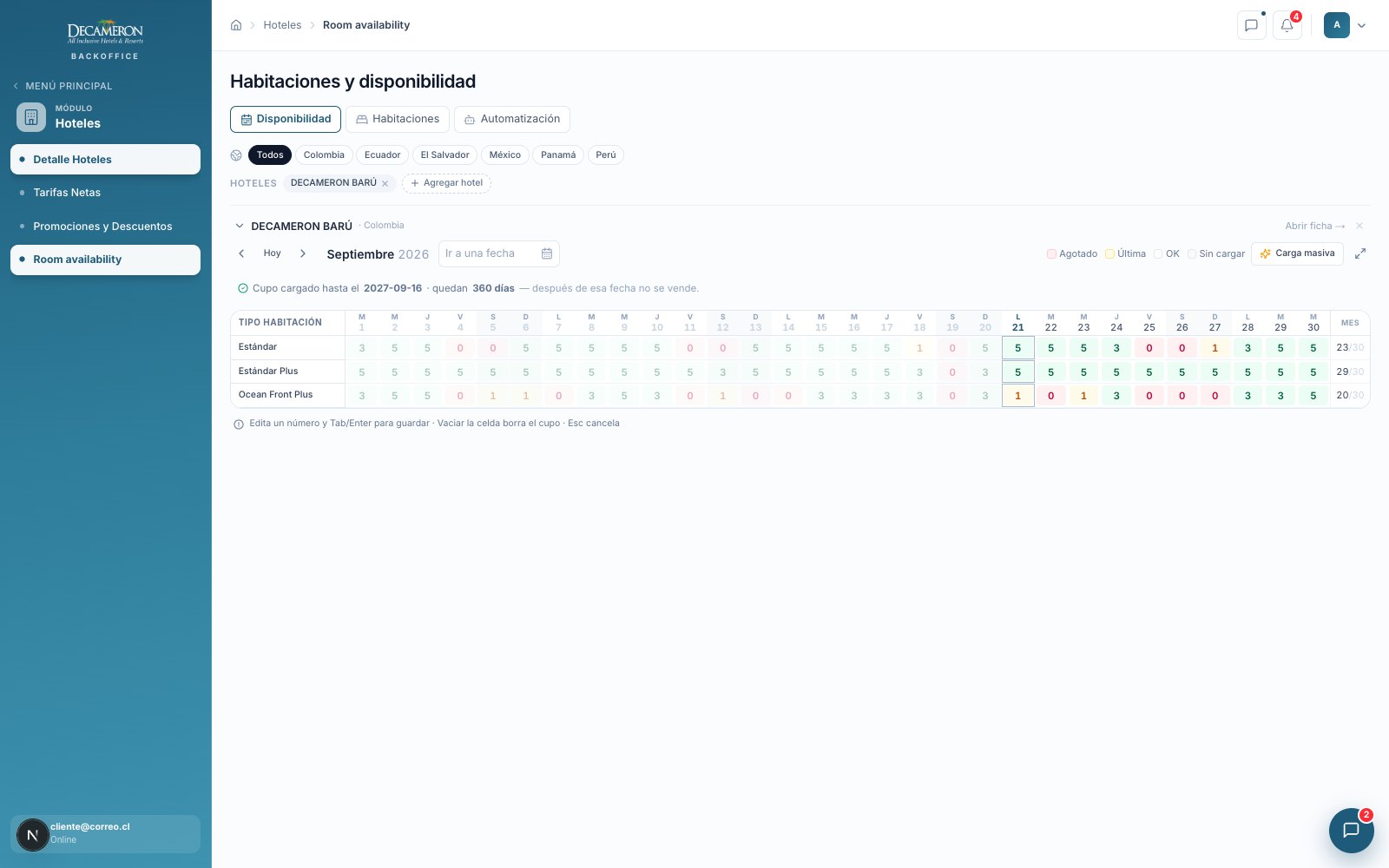Switch to the Habitaciones tab
The height and width of the screenshot is (868, 1389).
(398, 119)
